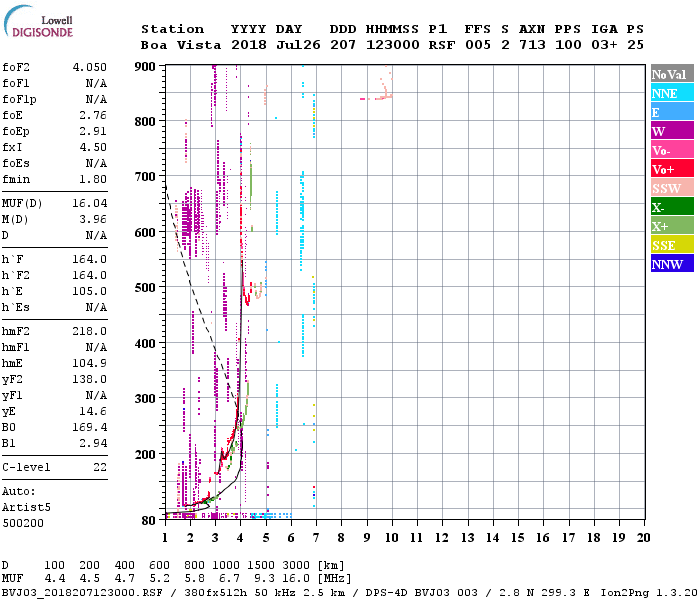
Task: Click the 200 km height axis label
Action: 145,454
